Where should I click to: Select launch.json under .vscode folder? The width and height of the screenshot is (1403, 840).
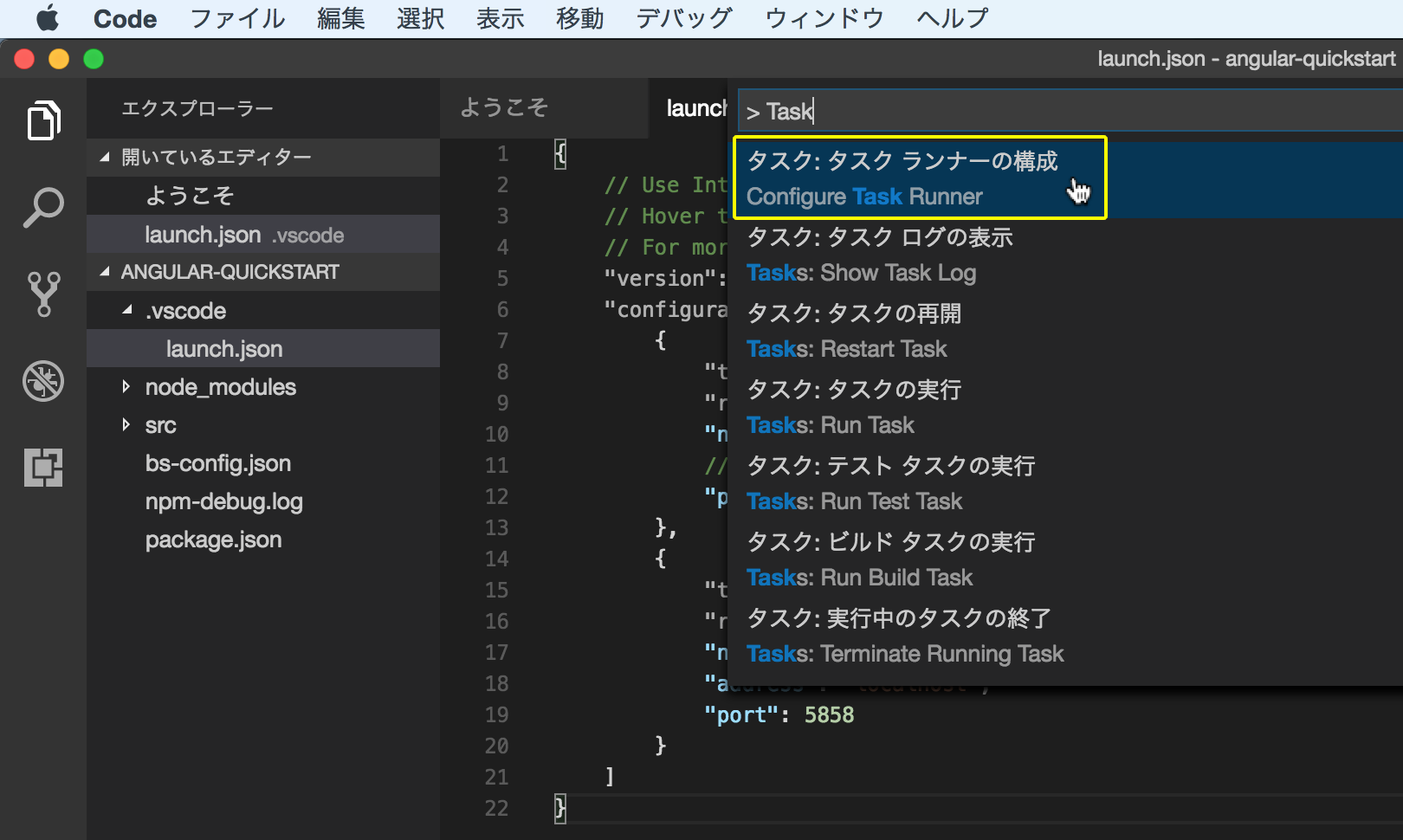[263, 349]
